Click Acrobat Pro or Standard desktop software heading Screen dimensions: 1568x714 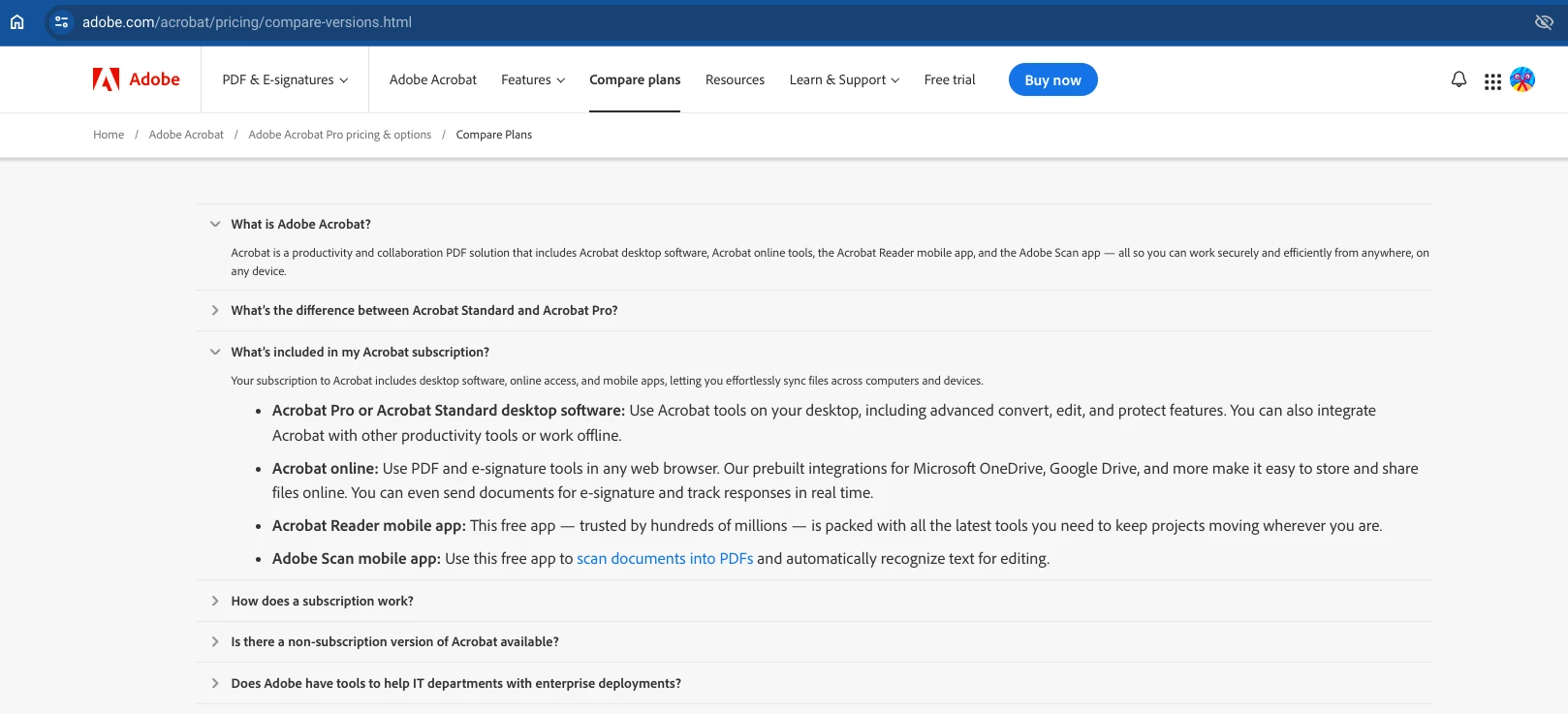[x=448, y=410]
